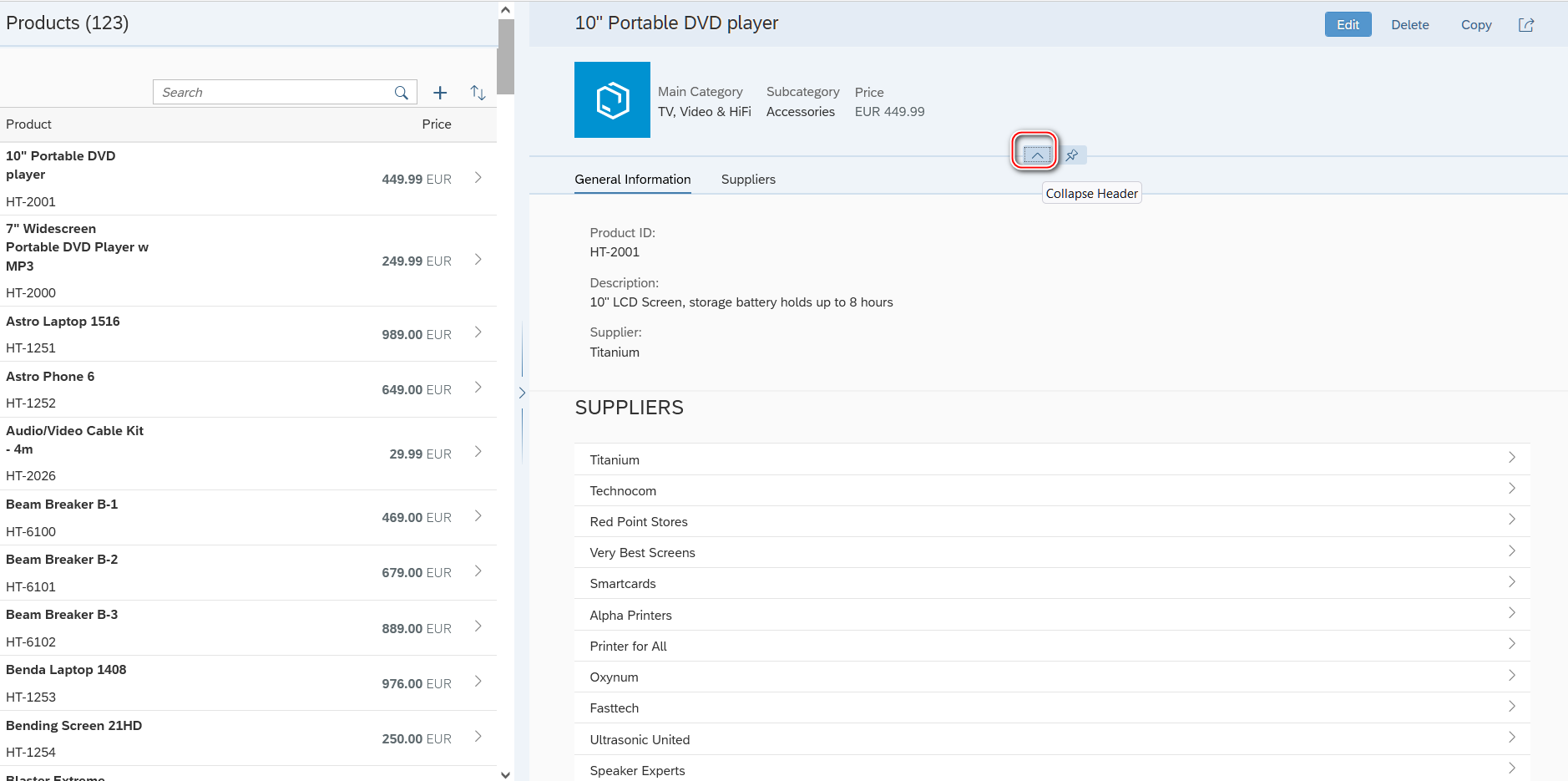Open Bending Screen 21HD row chevron
This screenshot has width=1568, height=781.
tap(478, 737)
